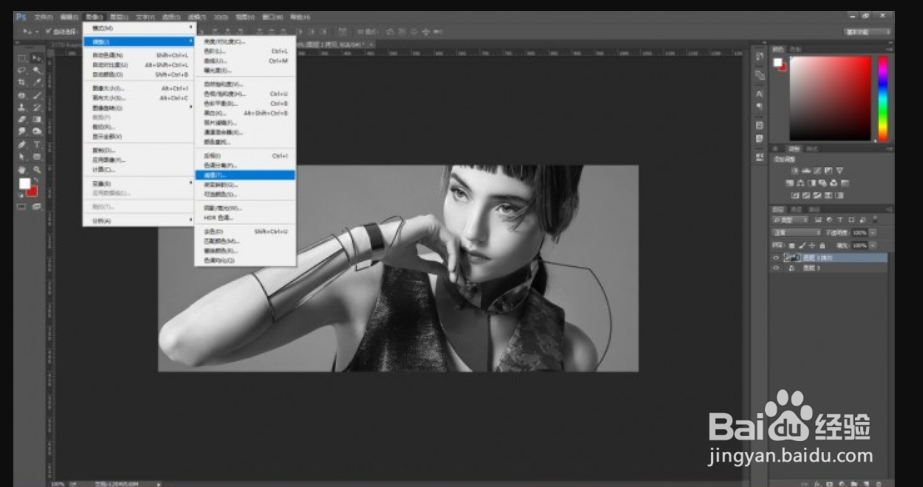
Task: Expand Variables submenu in Image menu
Action: coord(138,184)
